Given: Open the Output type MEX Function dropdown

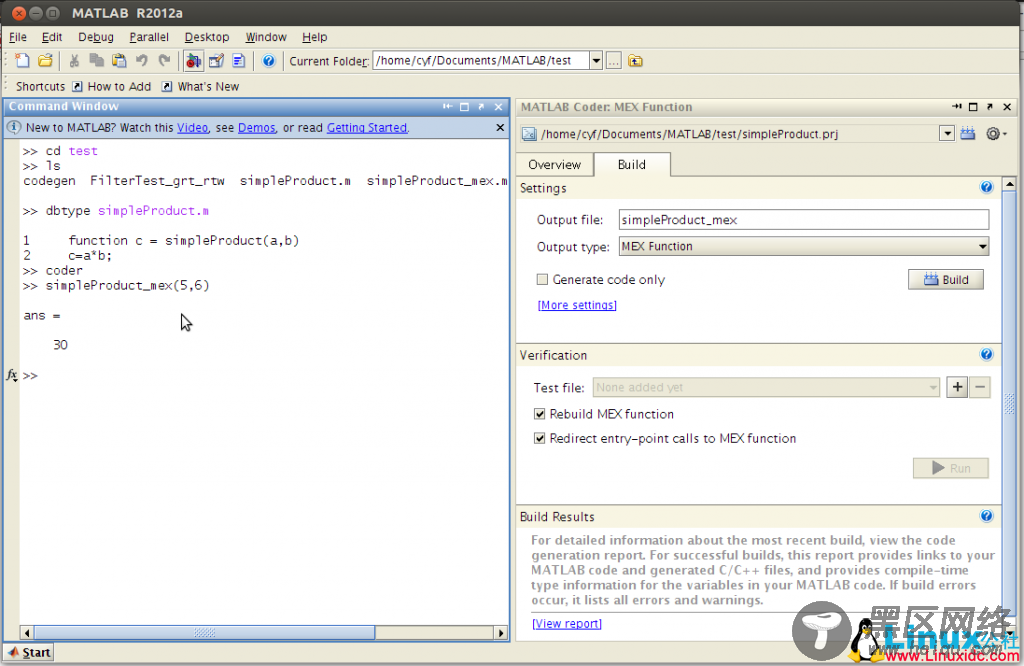Looking at the screenshot, I should (803, 246).
